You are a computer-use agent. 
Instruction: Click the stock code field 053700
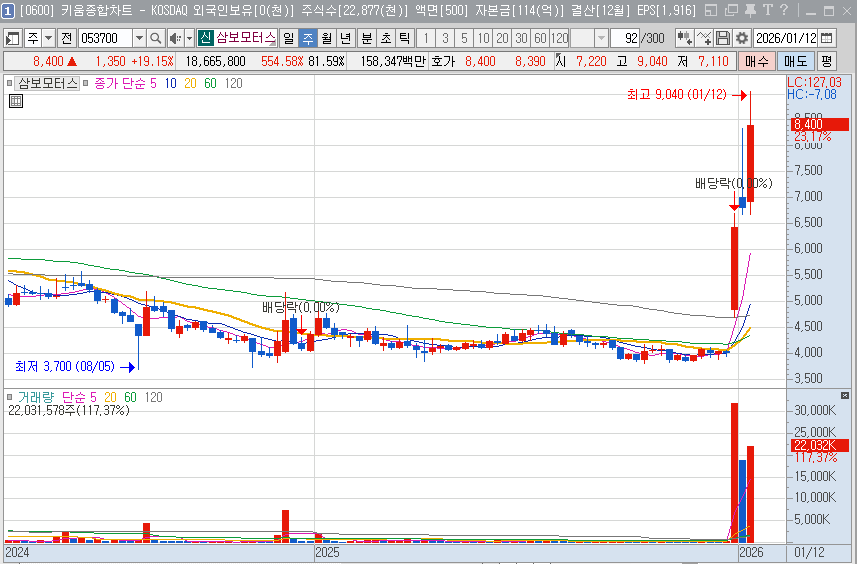pyautogui.click(x=104, y=38)
